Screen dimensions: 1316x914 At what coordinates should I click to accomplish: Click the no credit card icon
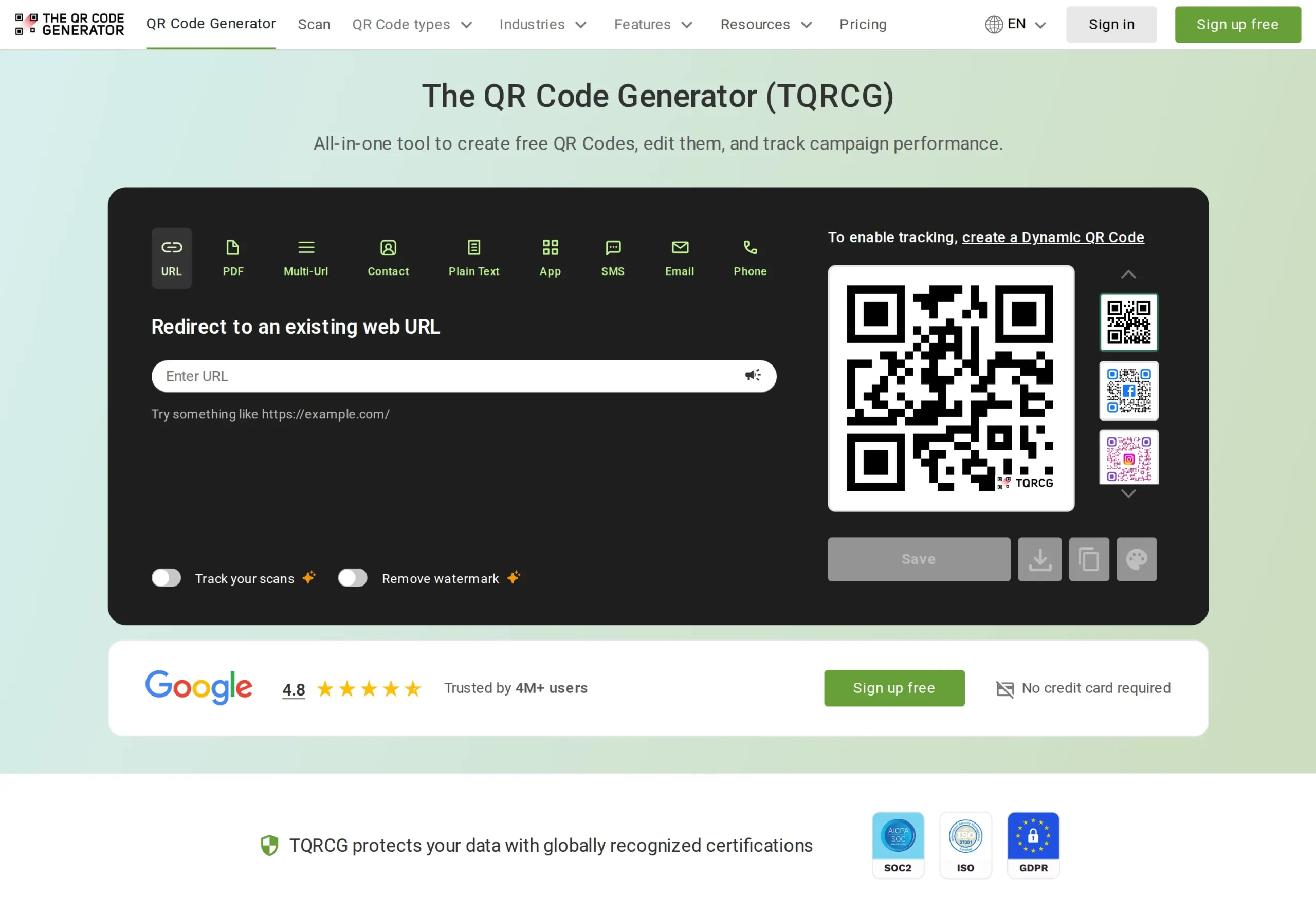click(x=1004, y=688)
